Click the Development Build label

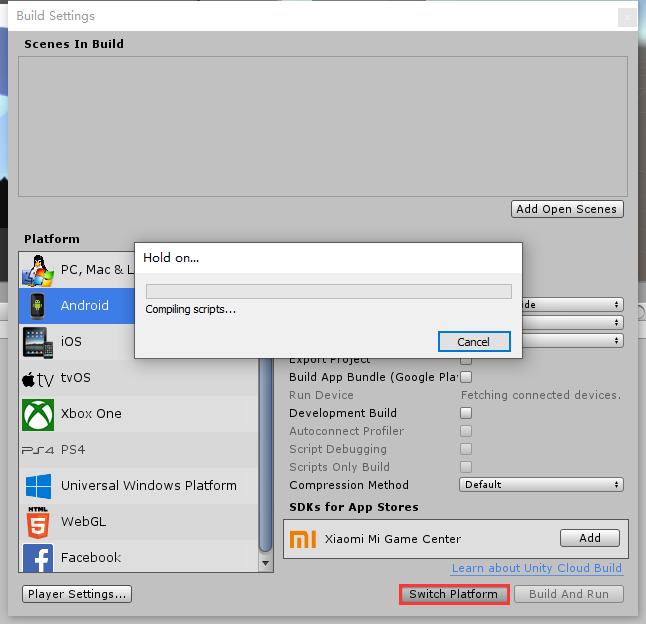[343, 413]
